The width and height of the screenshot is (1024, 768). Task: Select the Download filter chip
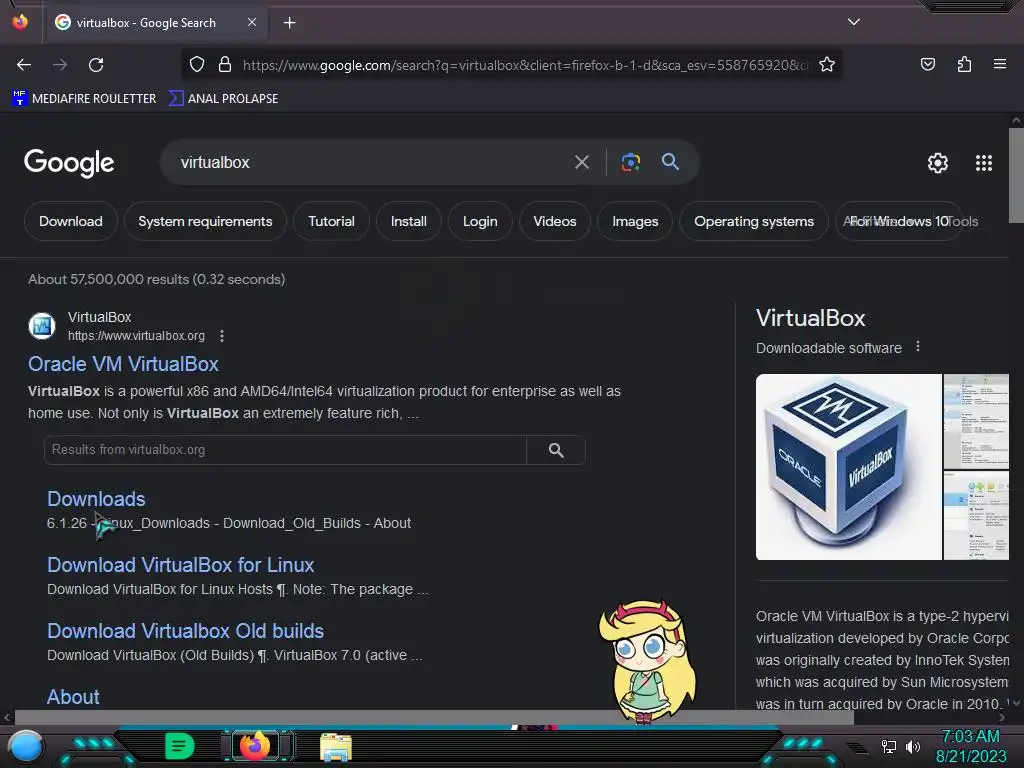point(71,221)
